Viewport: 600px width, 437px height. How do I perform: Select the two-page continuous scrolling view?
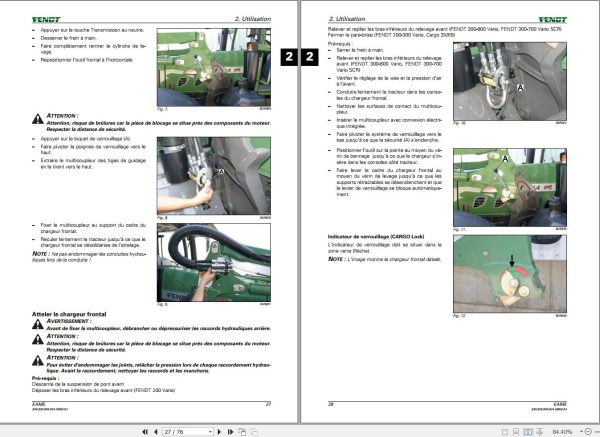[539, 432]
